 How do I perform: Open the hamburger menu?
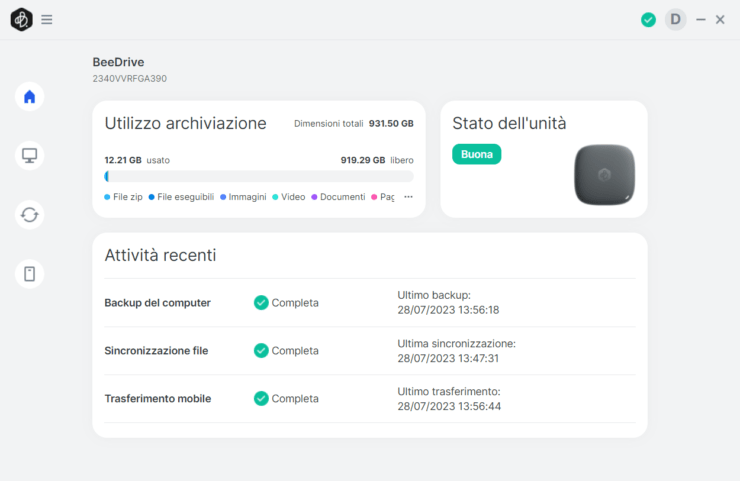(47, 19)
